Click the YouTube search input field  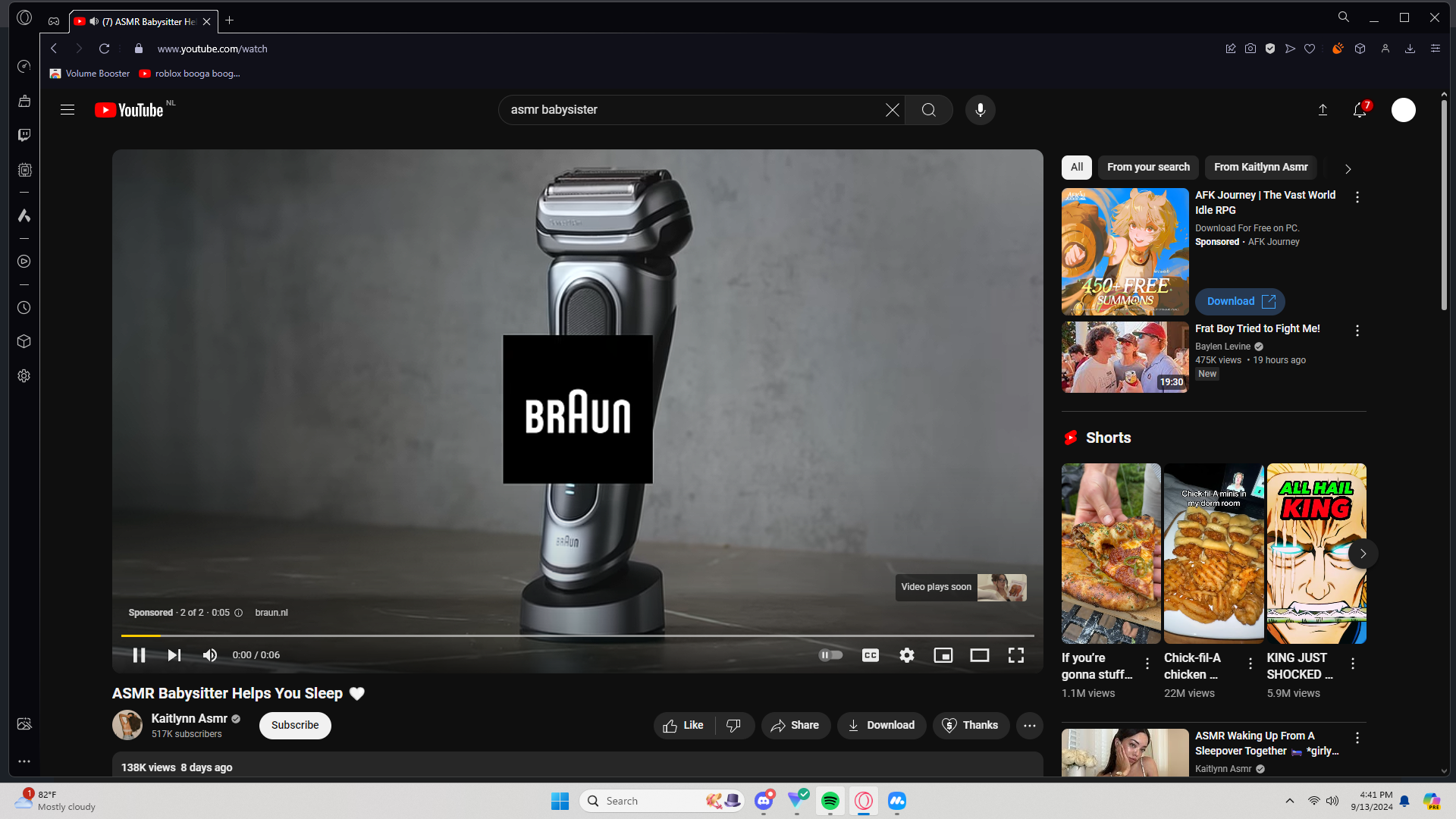click(x=694, y=110)
